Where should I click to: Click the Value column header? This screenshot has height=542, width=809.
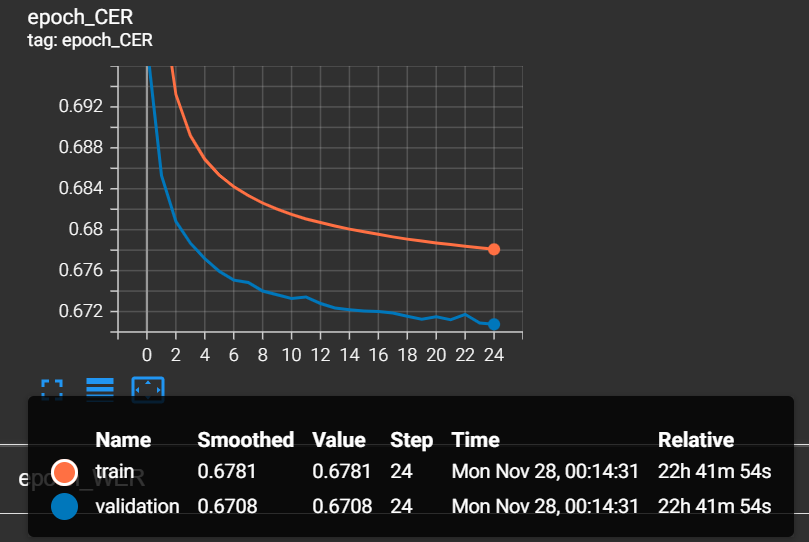pyautogui.click(x=339, y=440)
